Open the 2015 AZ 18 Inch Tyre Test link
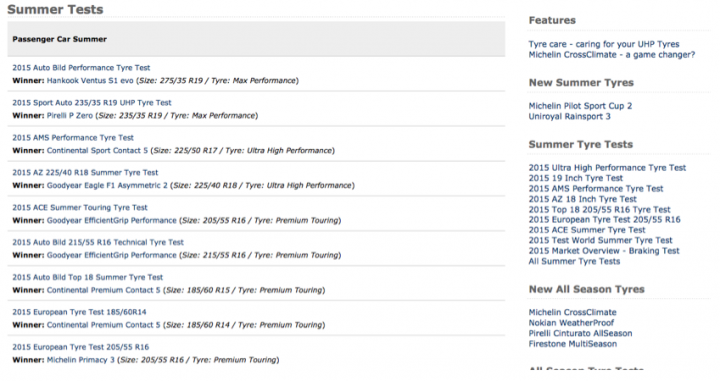This screenshot has width=720, height=381. [x=582, y=199]
